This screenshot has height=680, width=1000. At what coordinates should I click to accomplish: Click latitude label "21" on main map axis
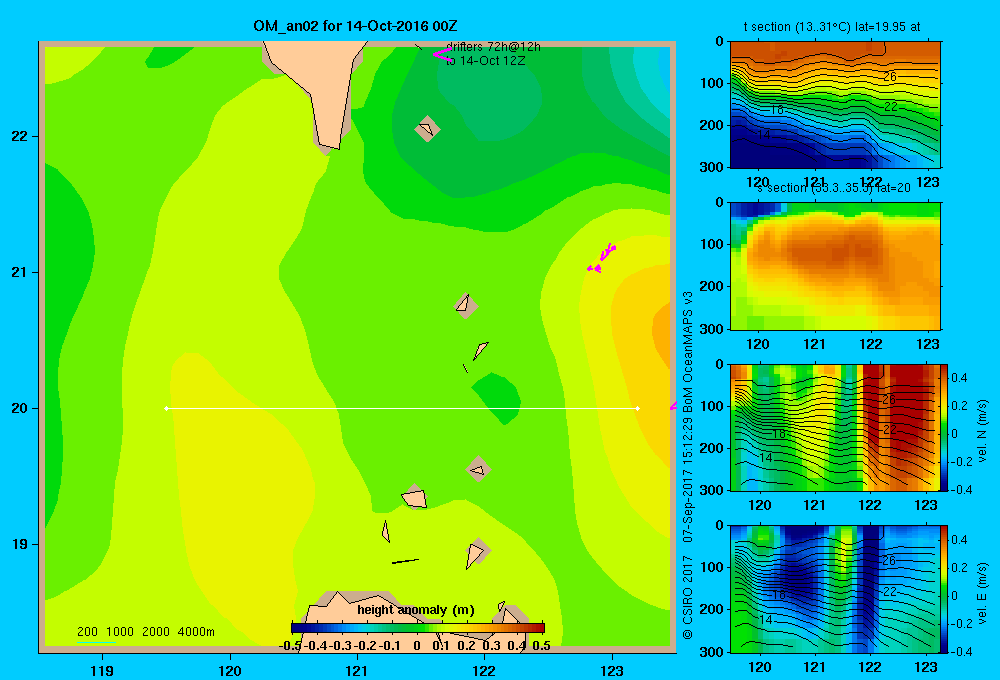point(19,272)
